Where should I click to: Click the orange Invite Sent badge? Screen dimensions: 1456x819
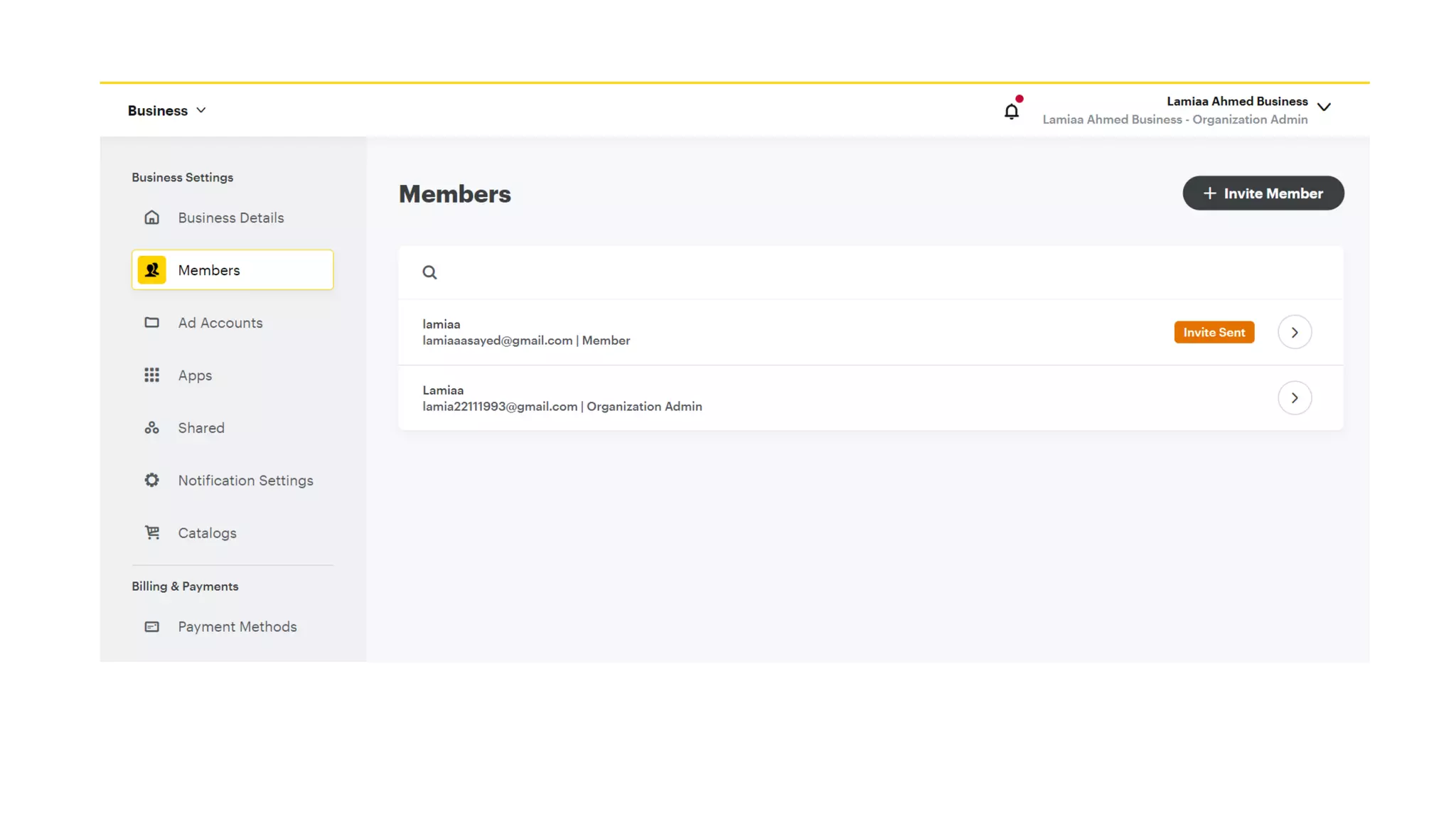tap(1214, 332)
